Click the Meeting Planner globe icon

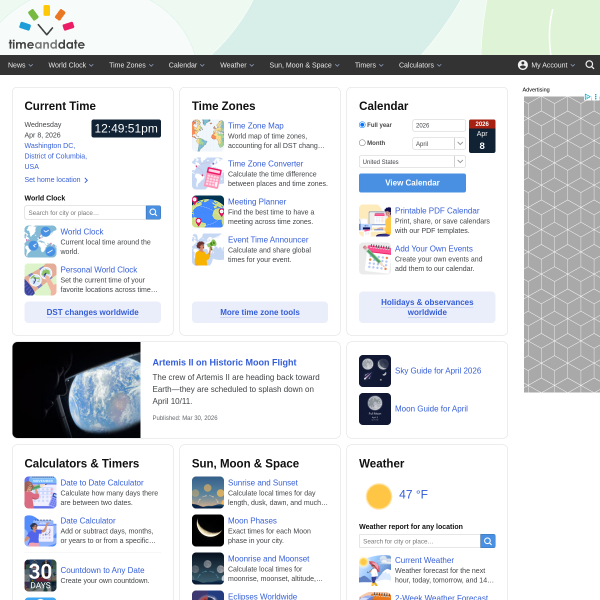click(208, 211)
